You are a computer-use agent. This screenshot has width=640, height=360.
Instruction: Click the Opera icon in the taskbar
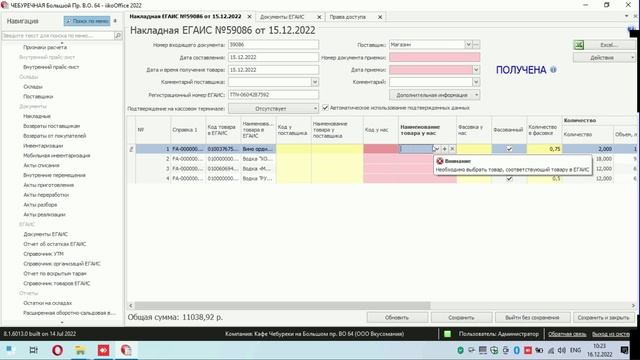click(x=57, y=350)
